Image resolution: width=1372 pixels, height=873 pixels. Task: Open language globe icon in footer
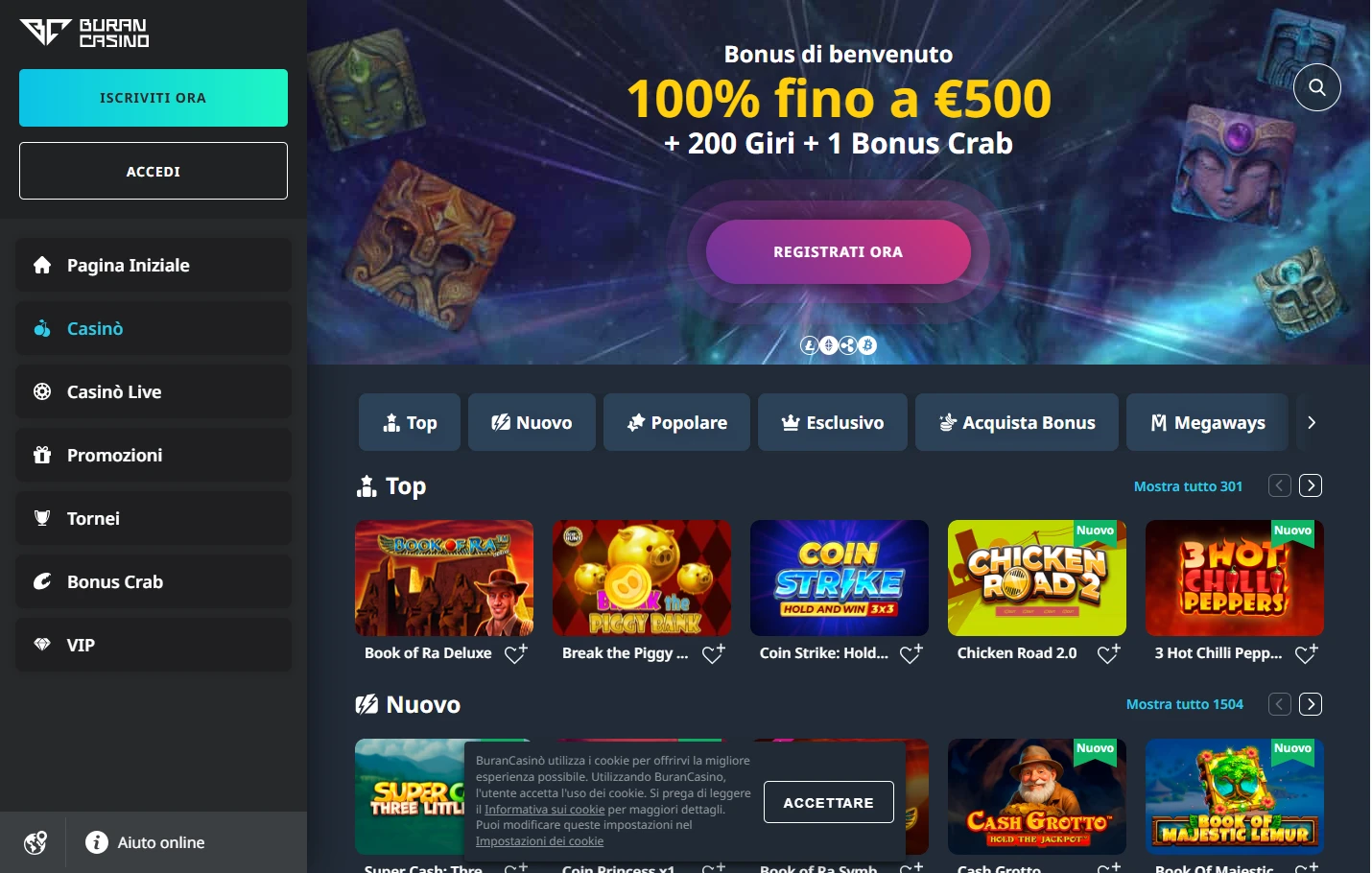click(35, 842)
